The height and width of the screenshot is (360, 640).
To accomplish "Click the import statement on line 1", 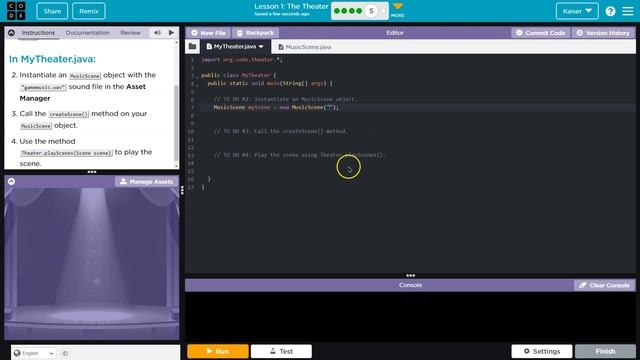I will 242,60.
